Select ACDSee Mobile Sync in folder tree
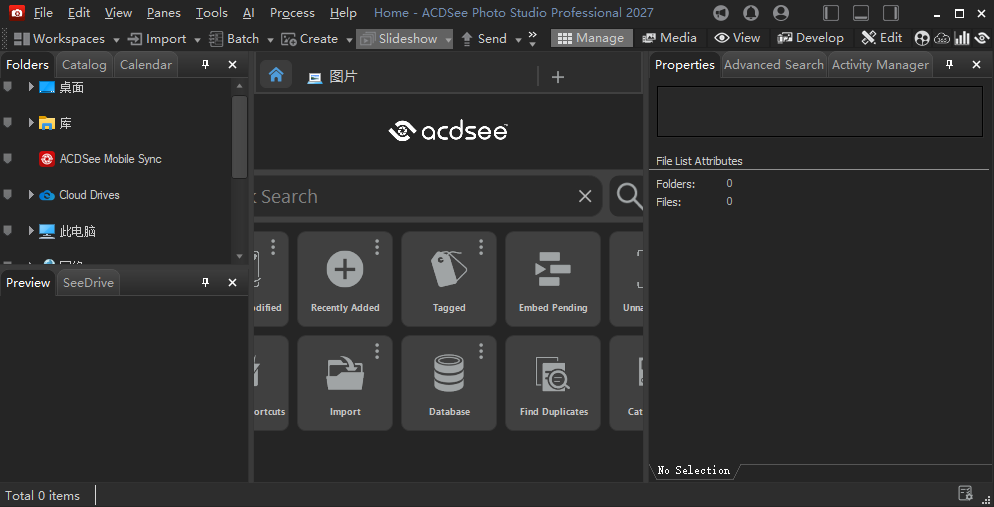This screenshot has width=994, height=507. point(110,159)
